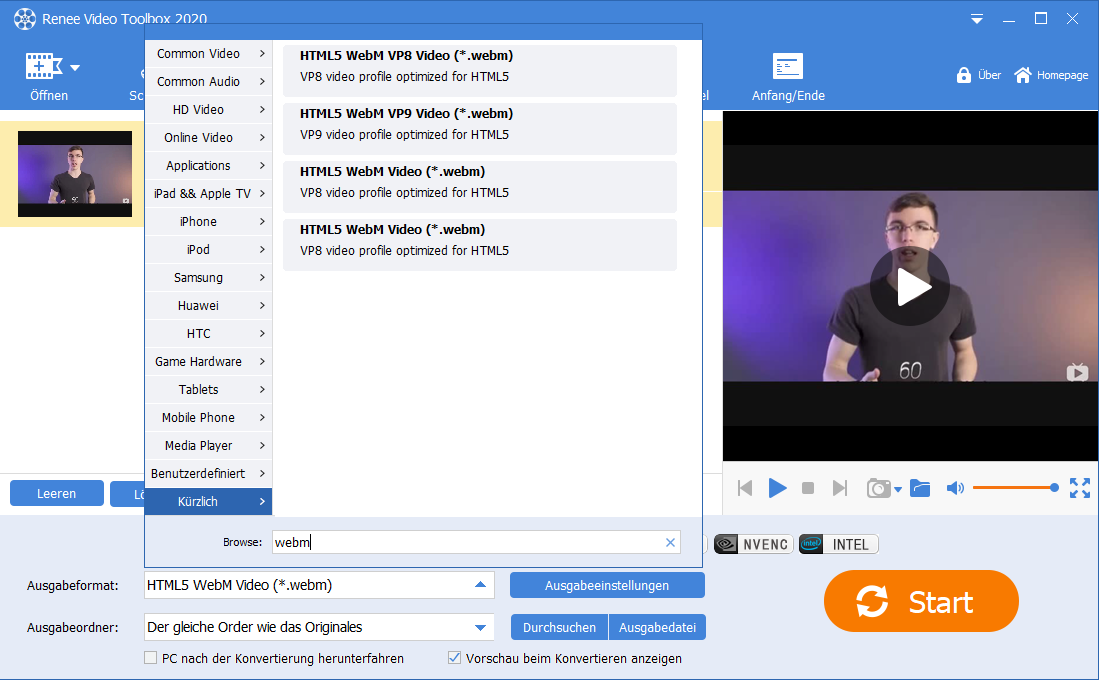Adjust the orange volume slider
Screen dimensions: 1099x680
(x=1016, y=488)
